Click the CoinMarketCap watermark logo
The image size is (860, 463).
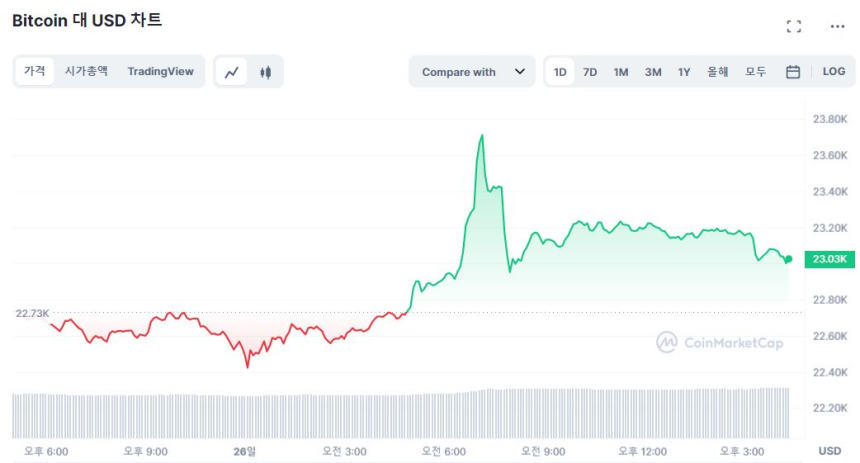click(720, 343)
